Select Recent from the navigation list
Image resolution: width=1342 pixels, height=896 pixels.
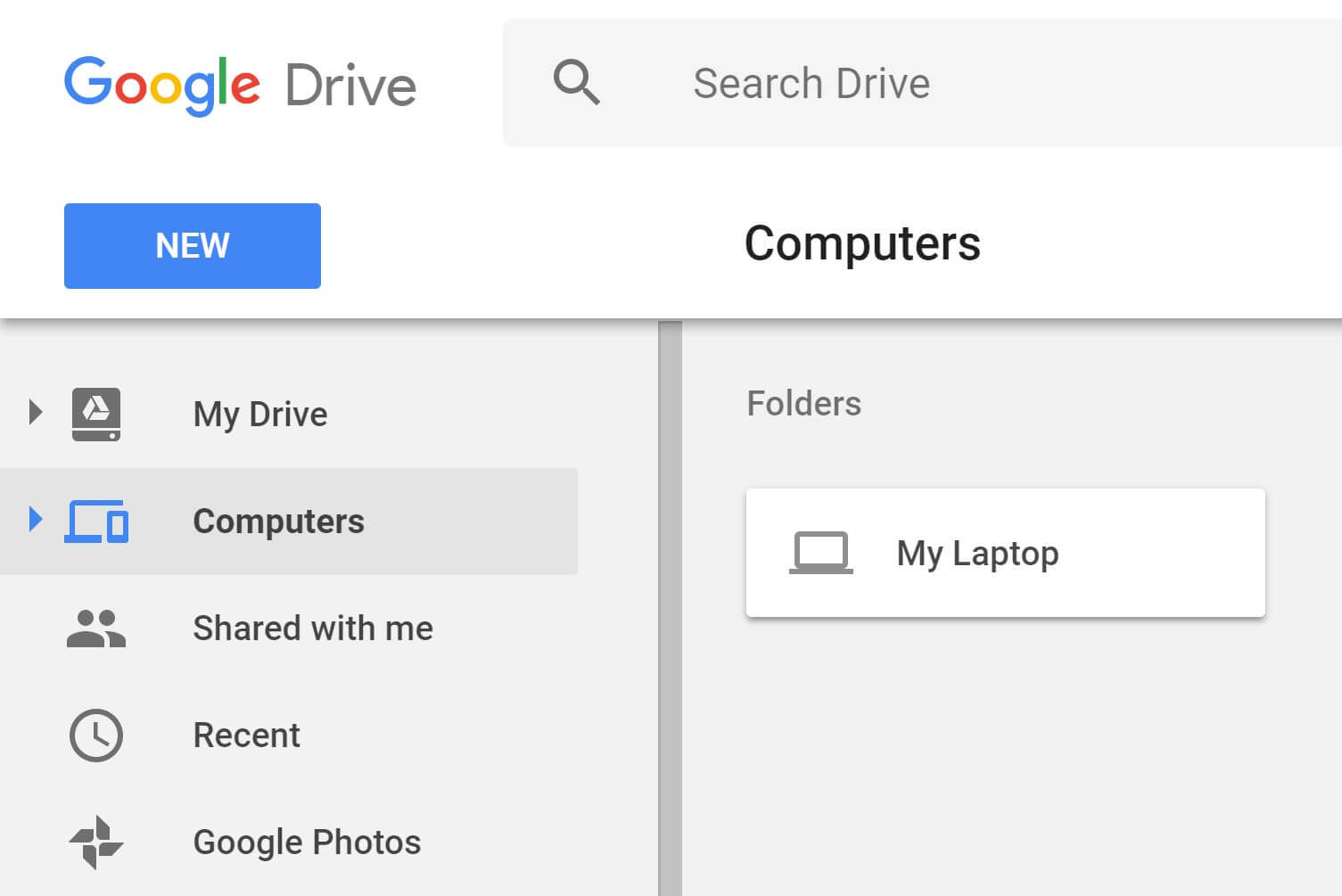pos(246,736)
